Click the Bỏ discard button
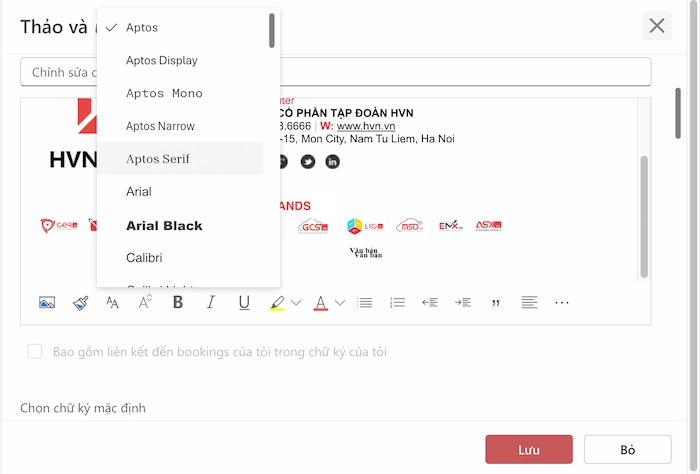This screenshot has width=700, height=474. point(627,449)
